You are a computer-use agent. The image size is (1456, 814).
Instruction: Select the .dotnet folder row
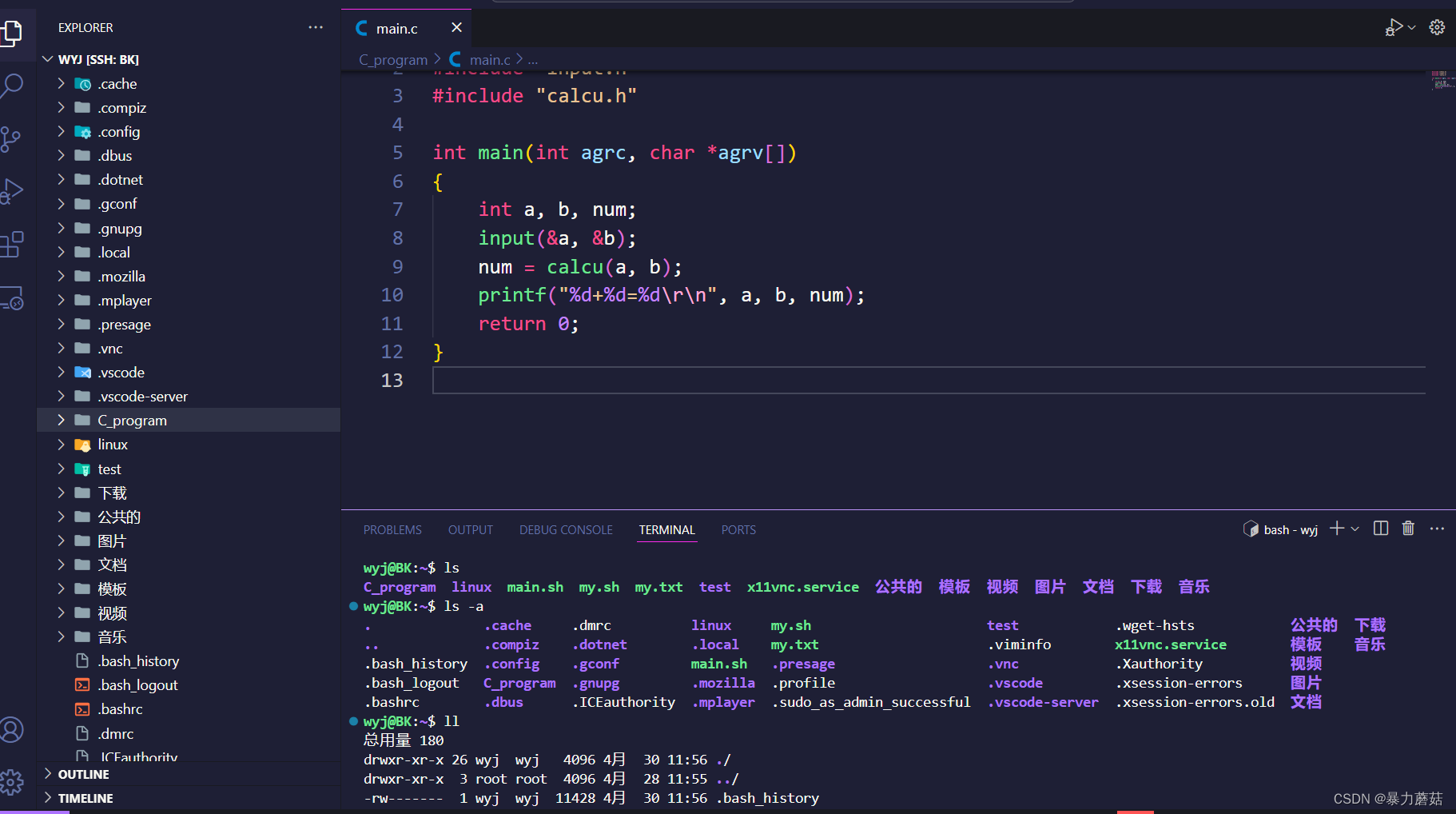(189, 179)
